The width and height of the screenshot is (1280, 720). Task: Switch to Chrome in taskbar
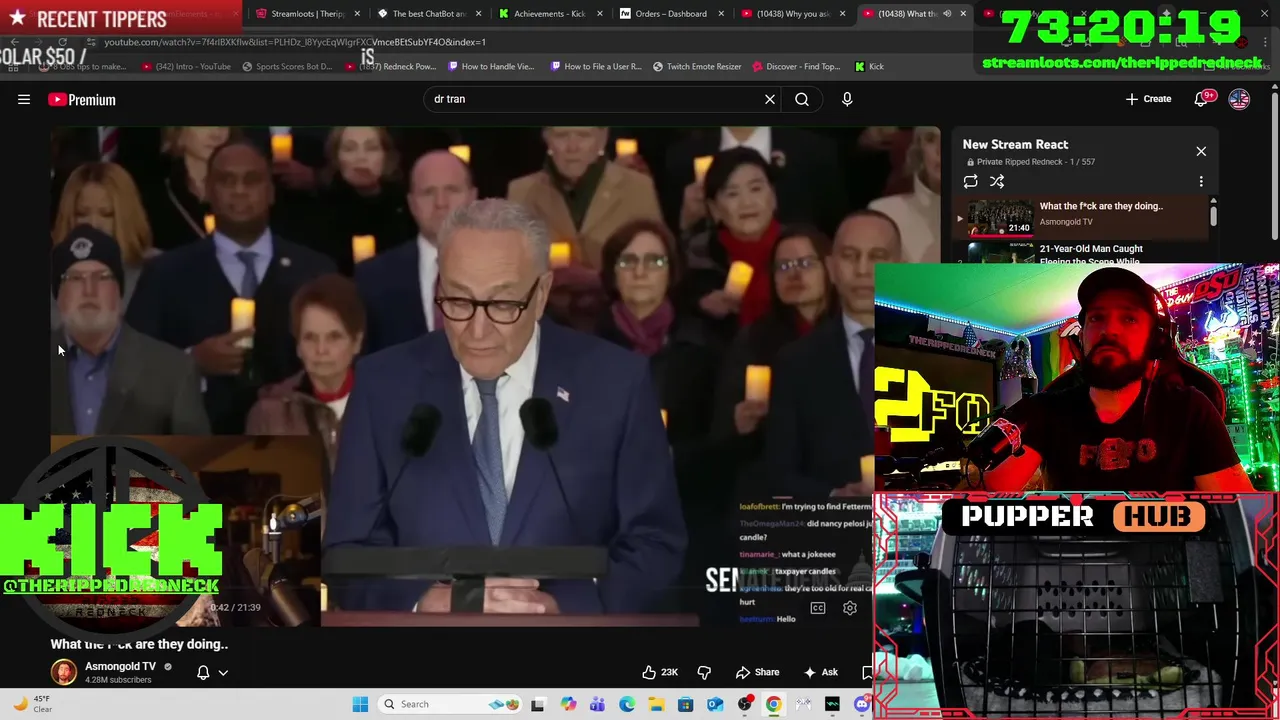pyautogui.click(x=773, y=704)
